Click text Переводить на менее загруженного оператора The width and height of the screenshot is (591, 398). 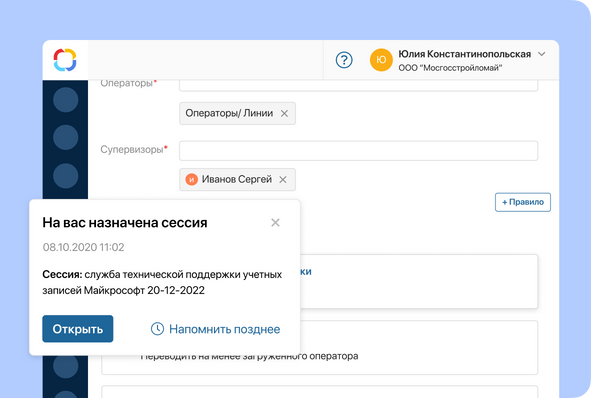(249, 356)
